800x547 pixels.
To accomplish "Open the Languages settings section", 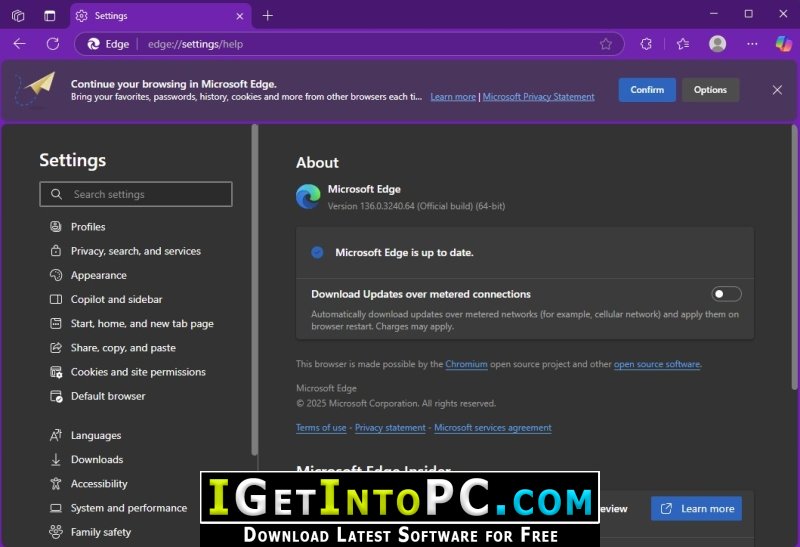I will point(96,435).
